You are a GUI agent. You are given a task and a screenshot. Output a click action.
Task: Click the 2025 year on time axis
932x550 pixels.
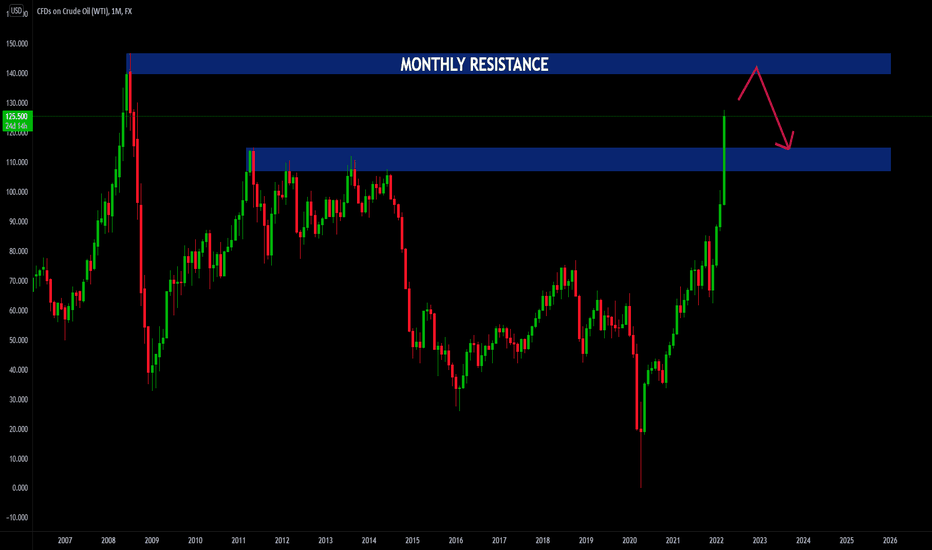tap(846, 540)
